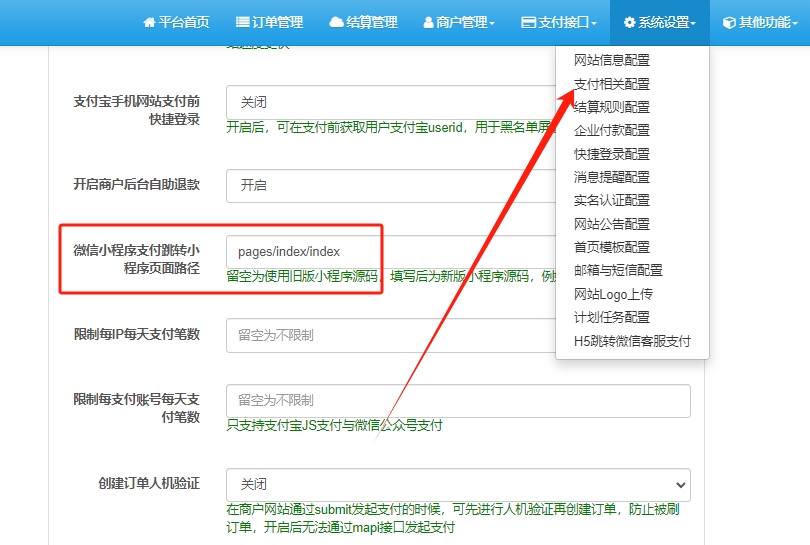810x545 pixels.
Task: Click the home icon beside 平台首页
Action: pyautogui.click(x=149, y=22)
